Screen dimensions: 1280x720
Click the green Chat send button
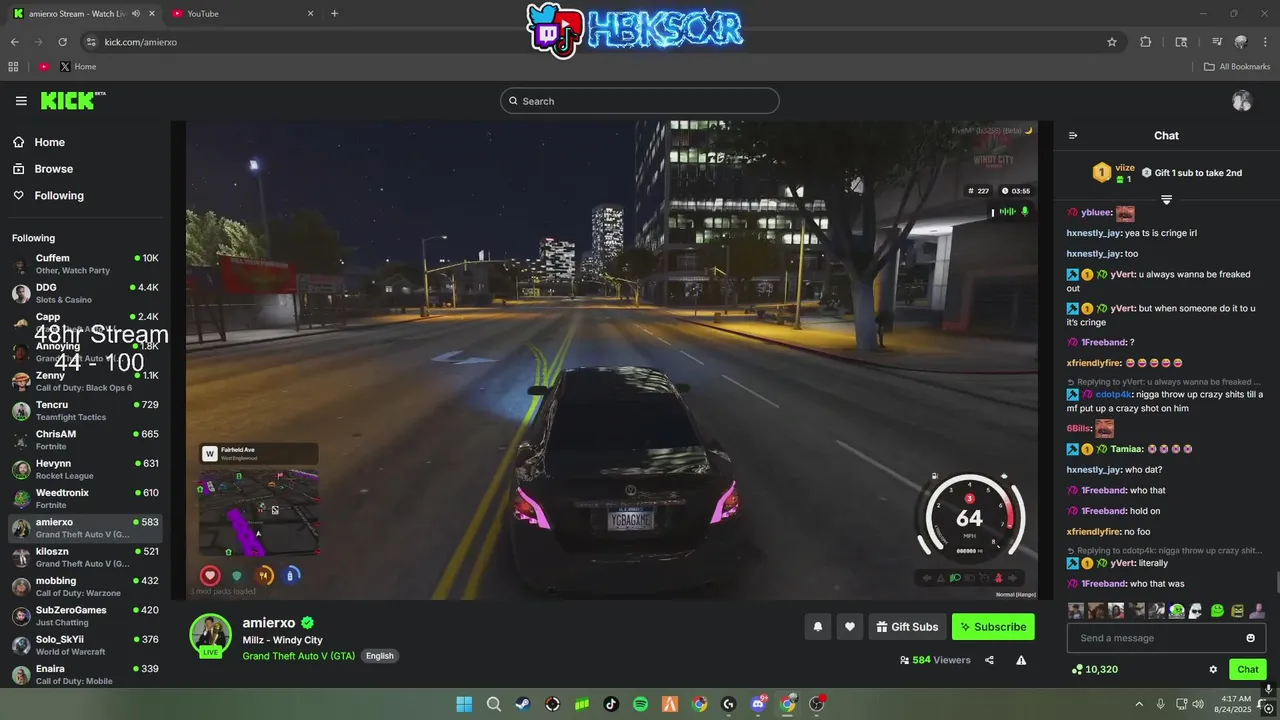pyautogui.click(x=1248, y=669)
